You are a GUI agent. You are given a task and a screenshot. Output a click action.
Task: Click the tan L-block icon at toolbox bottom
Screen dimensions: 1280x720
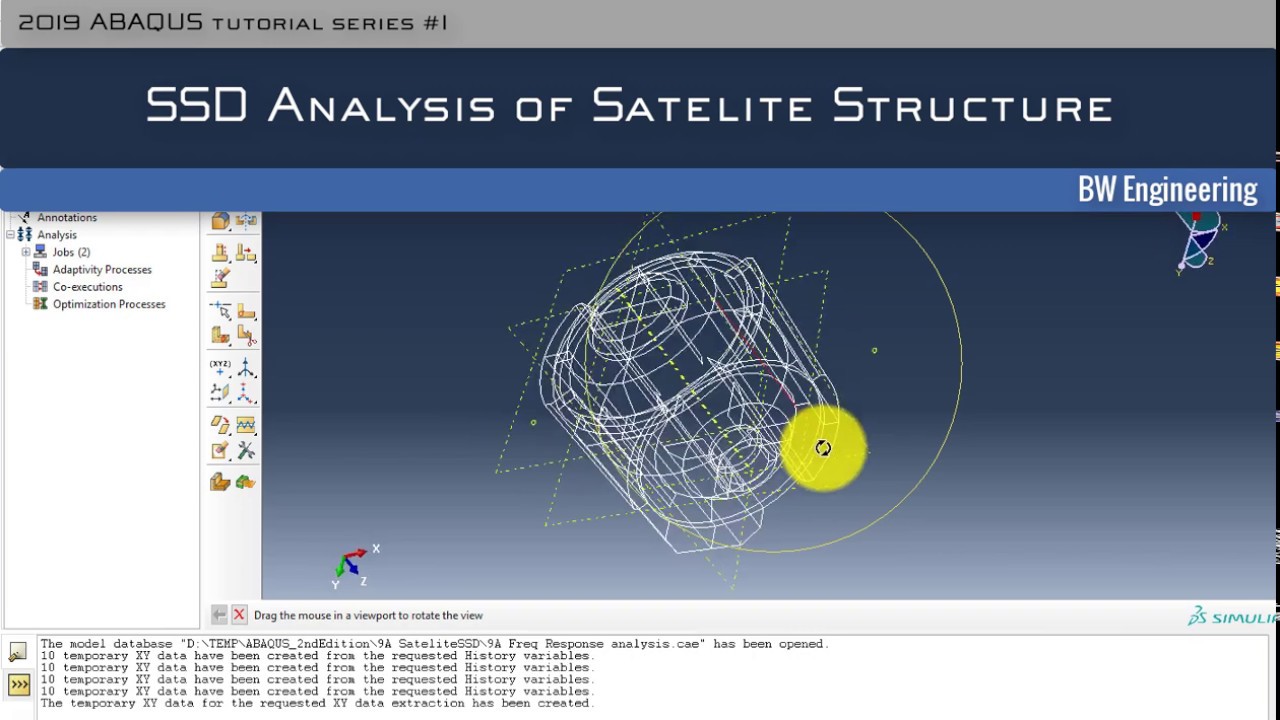[220, 483]
